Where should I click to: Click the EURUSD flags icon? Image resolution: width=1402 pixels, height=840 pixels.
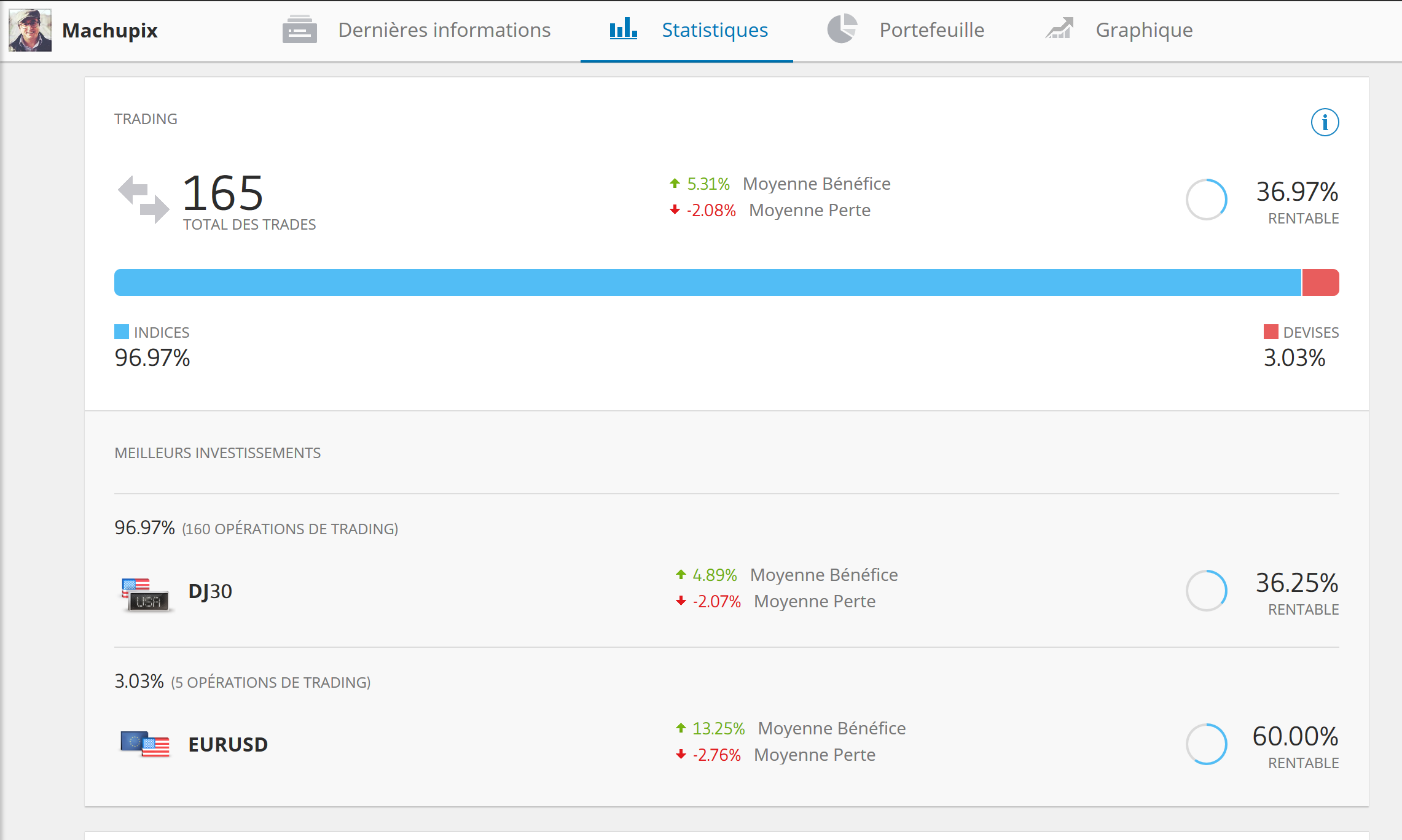pyautogui.click(x=146, y=744)
